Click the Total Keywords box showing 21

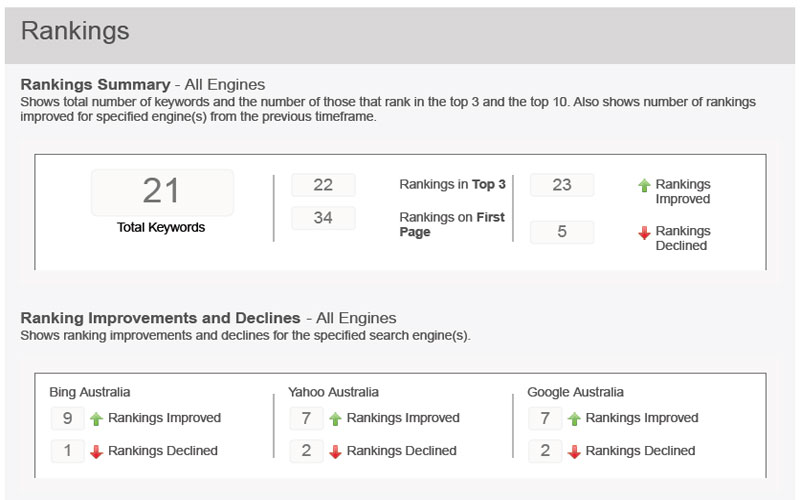[161, 192]
